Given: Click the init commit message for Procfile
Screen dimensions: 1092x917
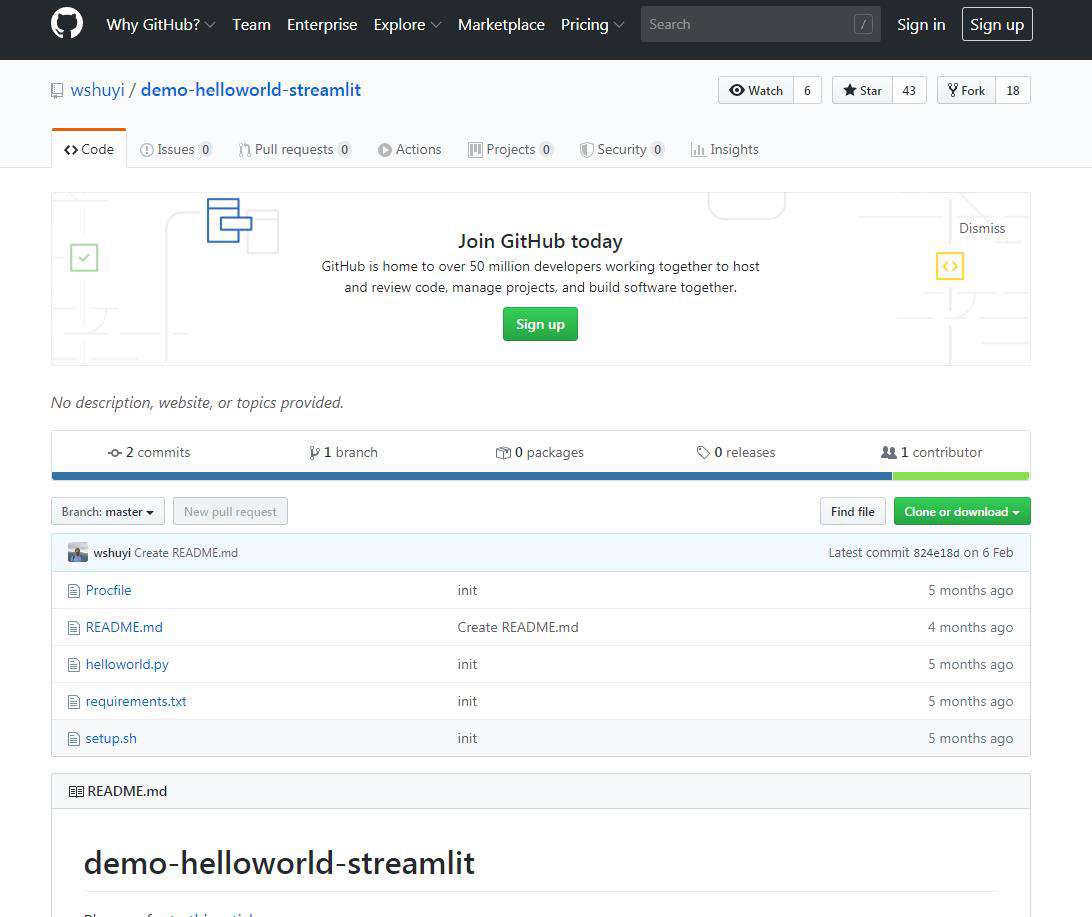Looking at the screenshot, I should coord(467,590).
